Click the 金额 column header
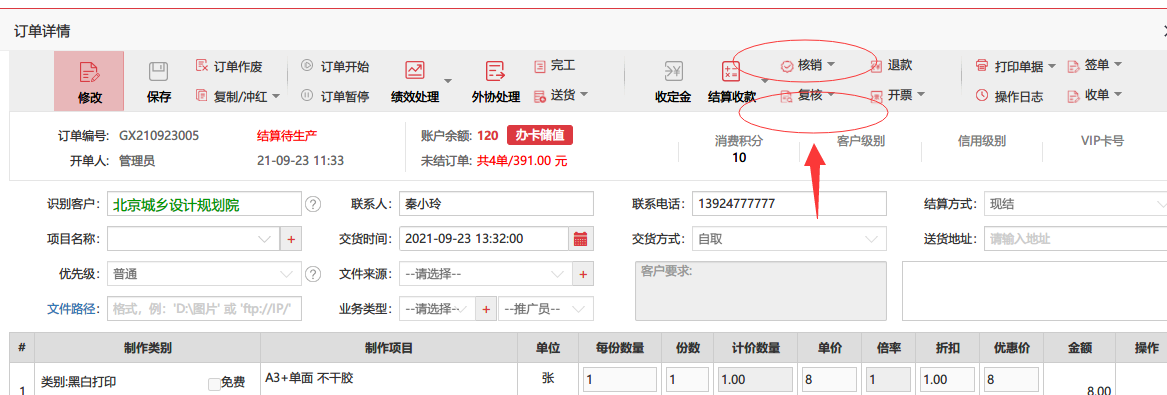Screen dimensions: 1167x395 tap(1078, 347)
